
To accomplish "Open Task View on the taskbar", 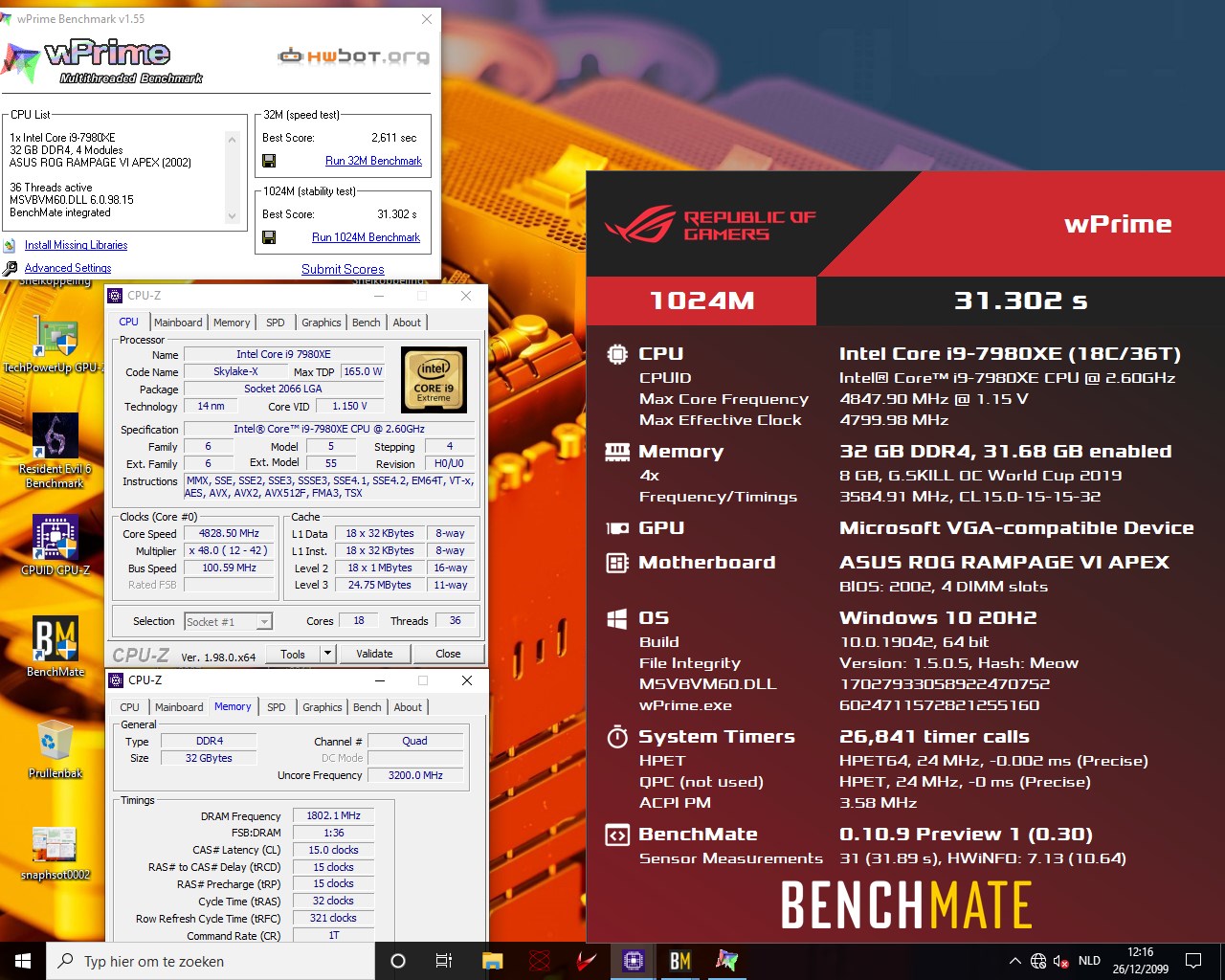I will 444,961.
